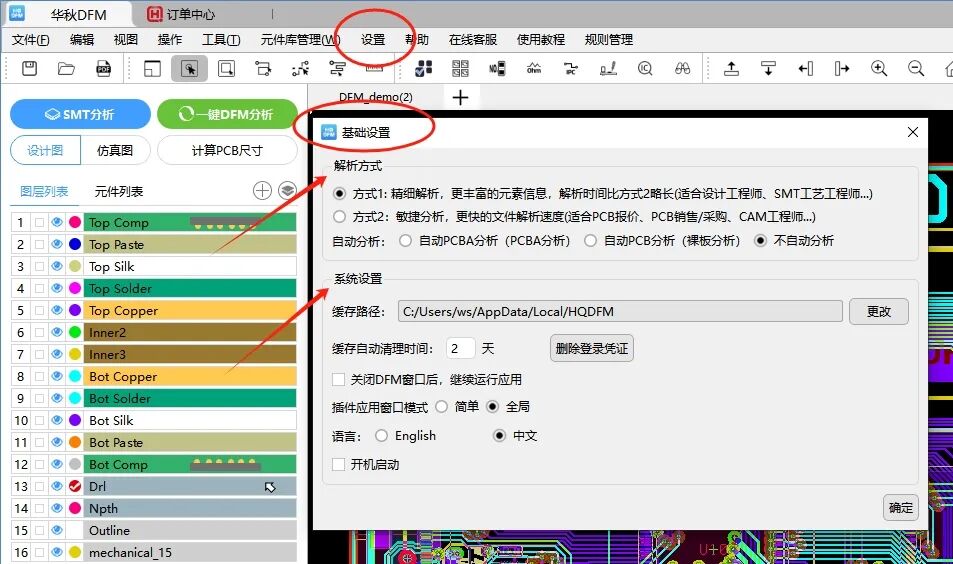Click the 计算PCB尺寸 button
This screenshot has height=564, width=953.
227,150
